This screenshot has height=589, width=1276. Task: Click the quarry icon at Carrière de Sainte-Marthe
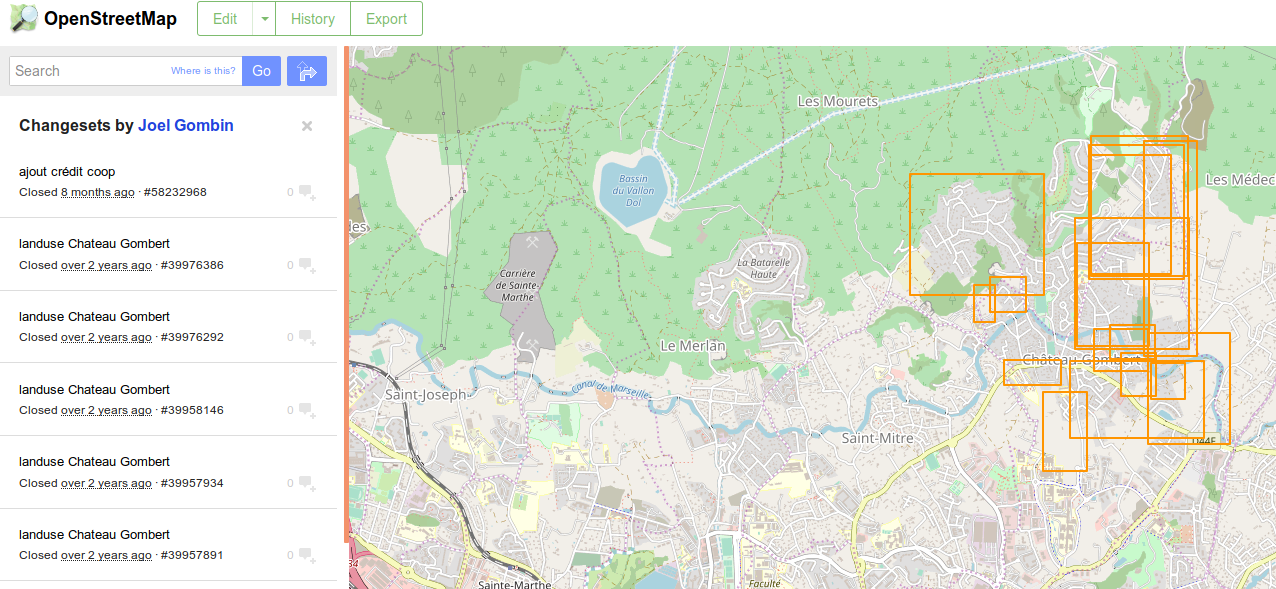click(532, 243)
